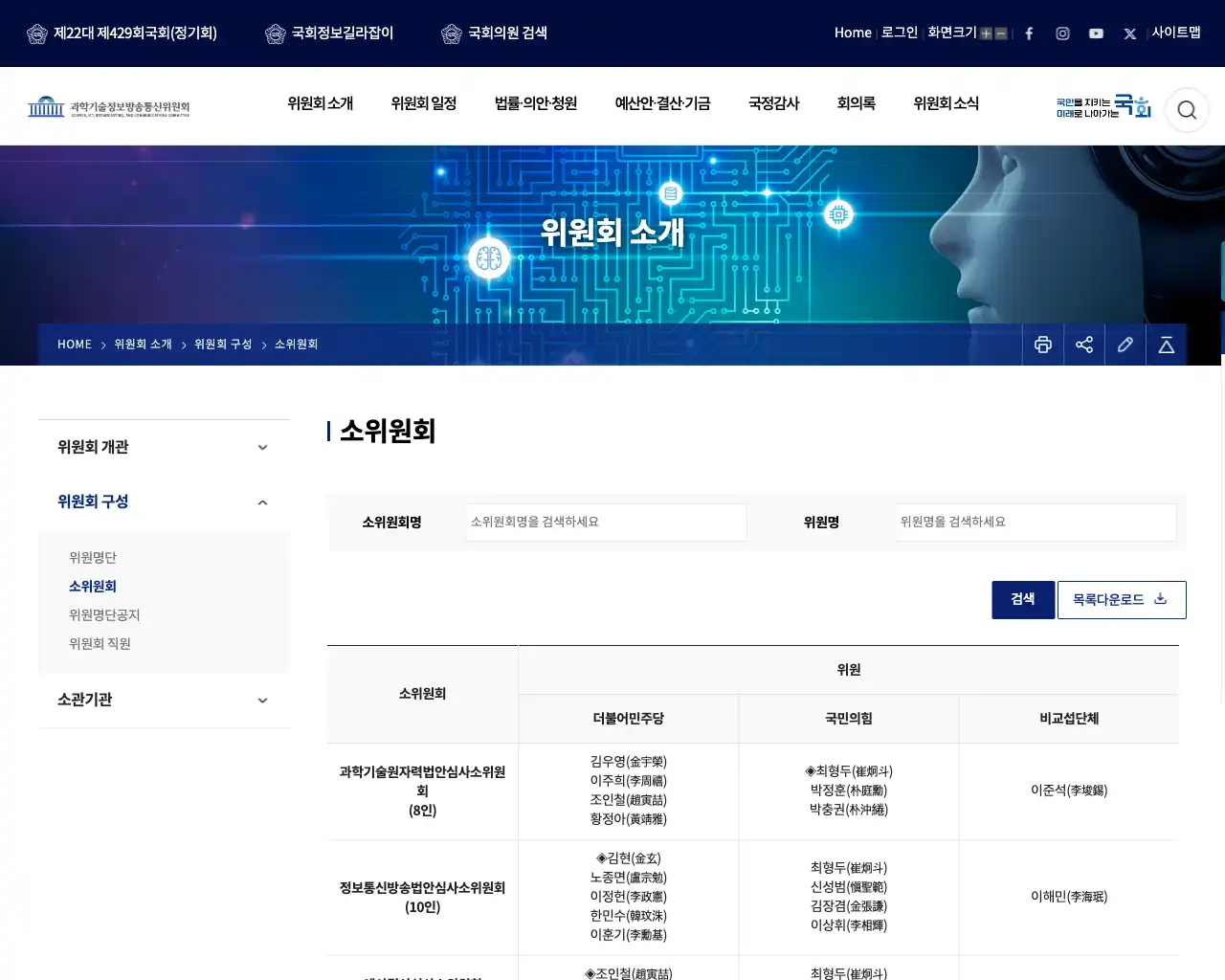Open 예산안·결산·기금 main menu
The height and width of the screenshot is (980, 1225).
[662, 103]
